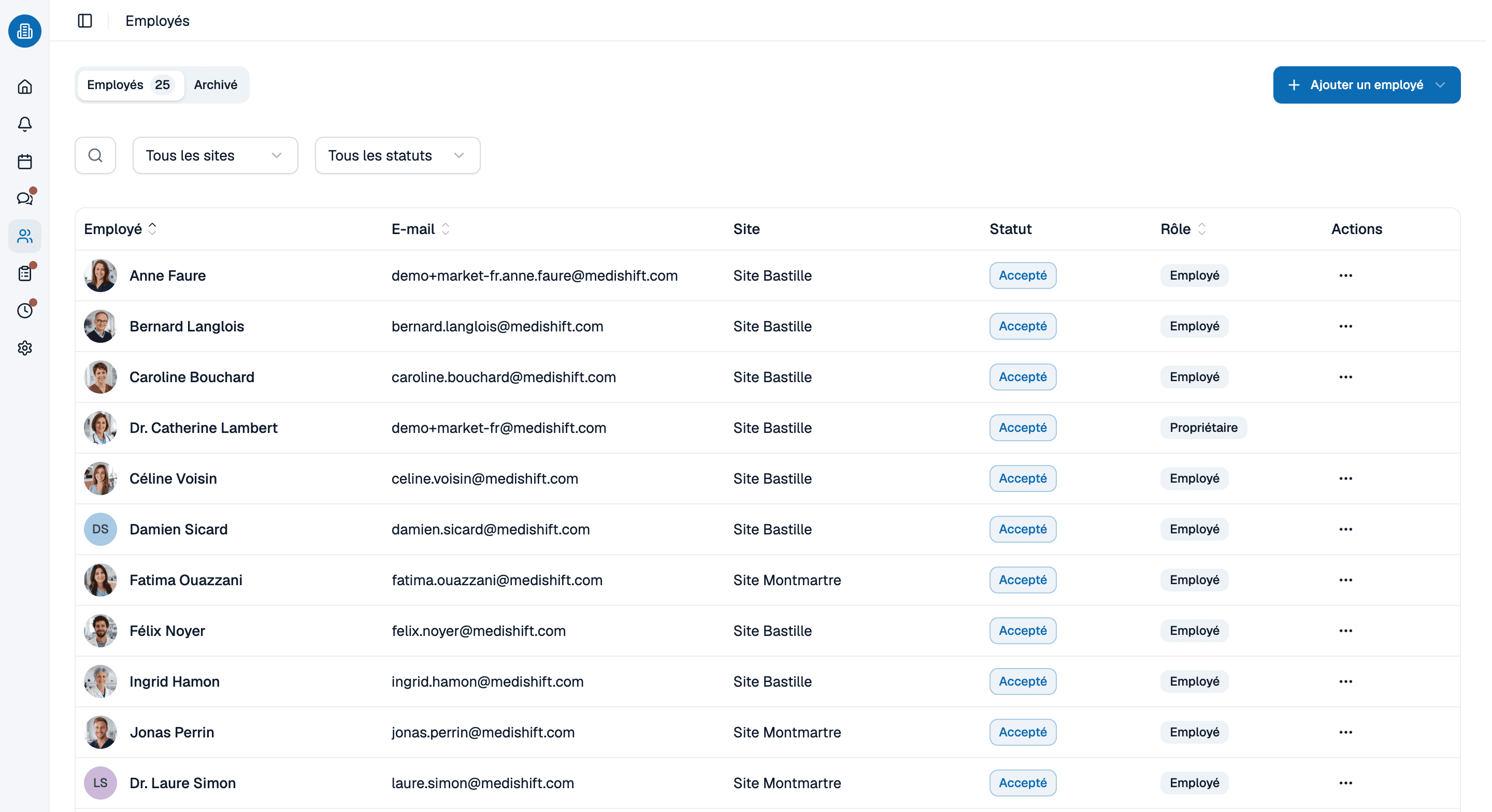The height and width of the screenshot is (812, 1492).
Task: Click the search magnifier button
Action: [x=95, y=155]
